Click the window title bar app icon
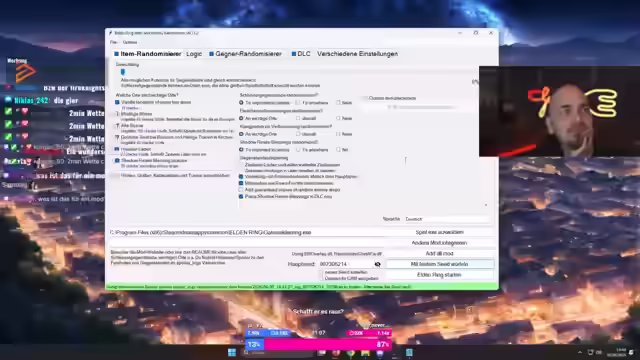Screen dimensions: 640x360 pos(111,33)
